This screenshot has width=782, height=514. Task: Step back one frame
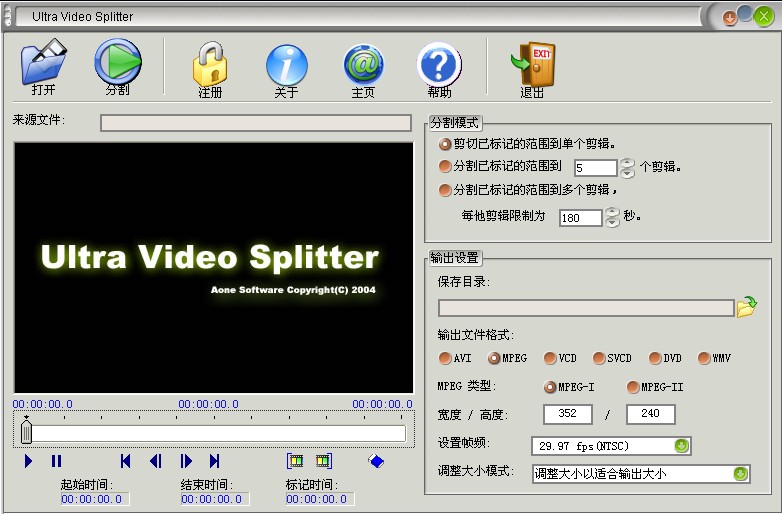click(x=156, y=461)
